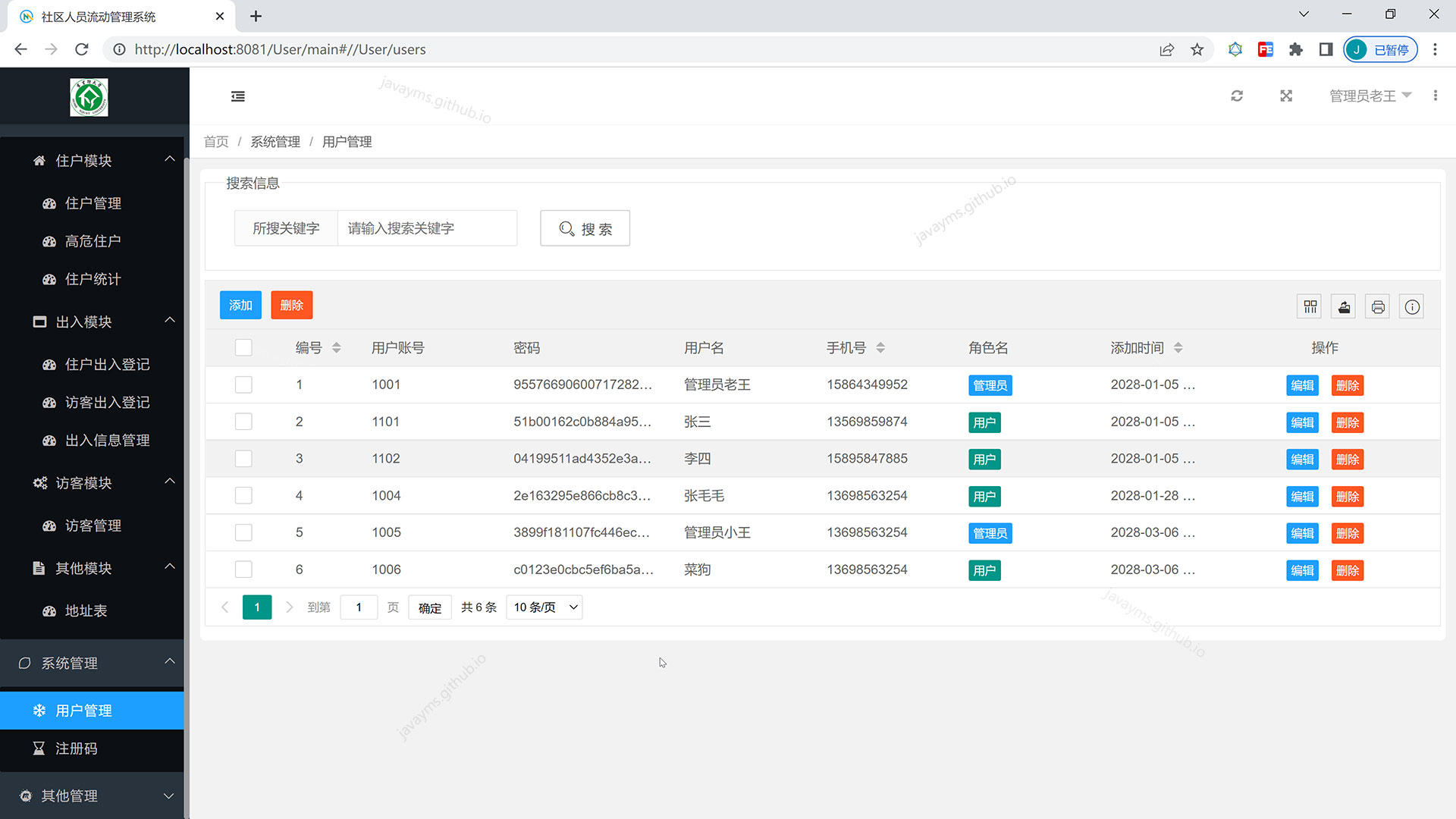Image resolution: width=1456 pixels, height=819 pixels.
Task: Toggle fullscreen icon in top bar
Action: 1286,96
